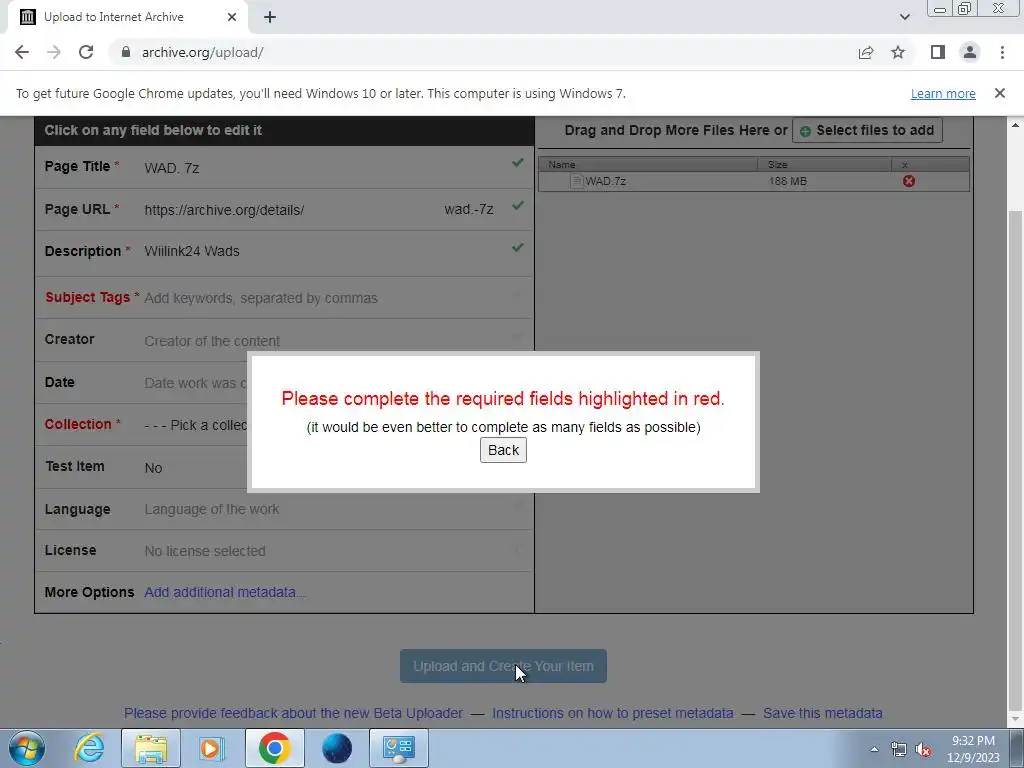Open the Collection picker dropdown
Image resolution: width=1024 pixels, height=768 pixels.
pos(196,425)
